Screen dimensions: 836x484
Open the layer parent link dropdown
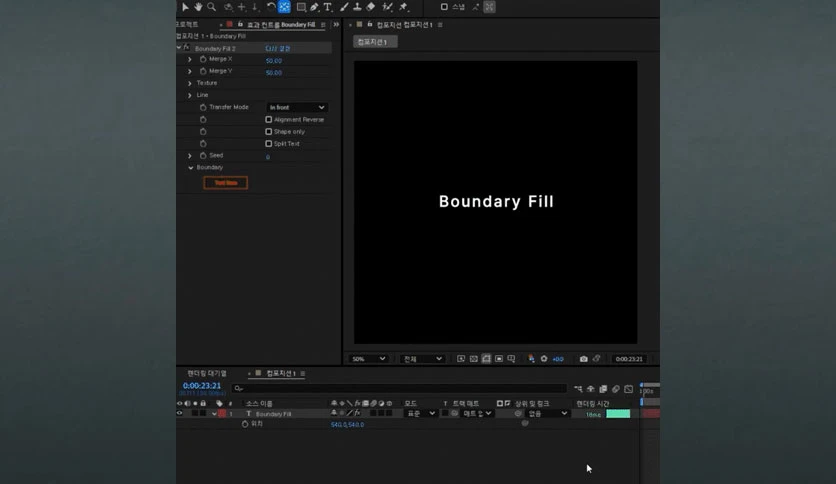pos(548,414)
